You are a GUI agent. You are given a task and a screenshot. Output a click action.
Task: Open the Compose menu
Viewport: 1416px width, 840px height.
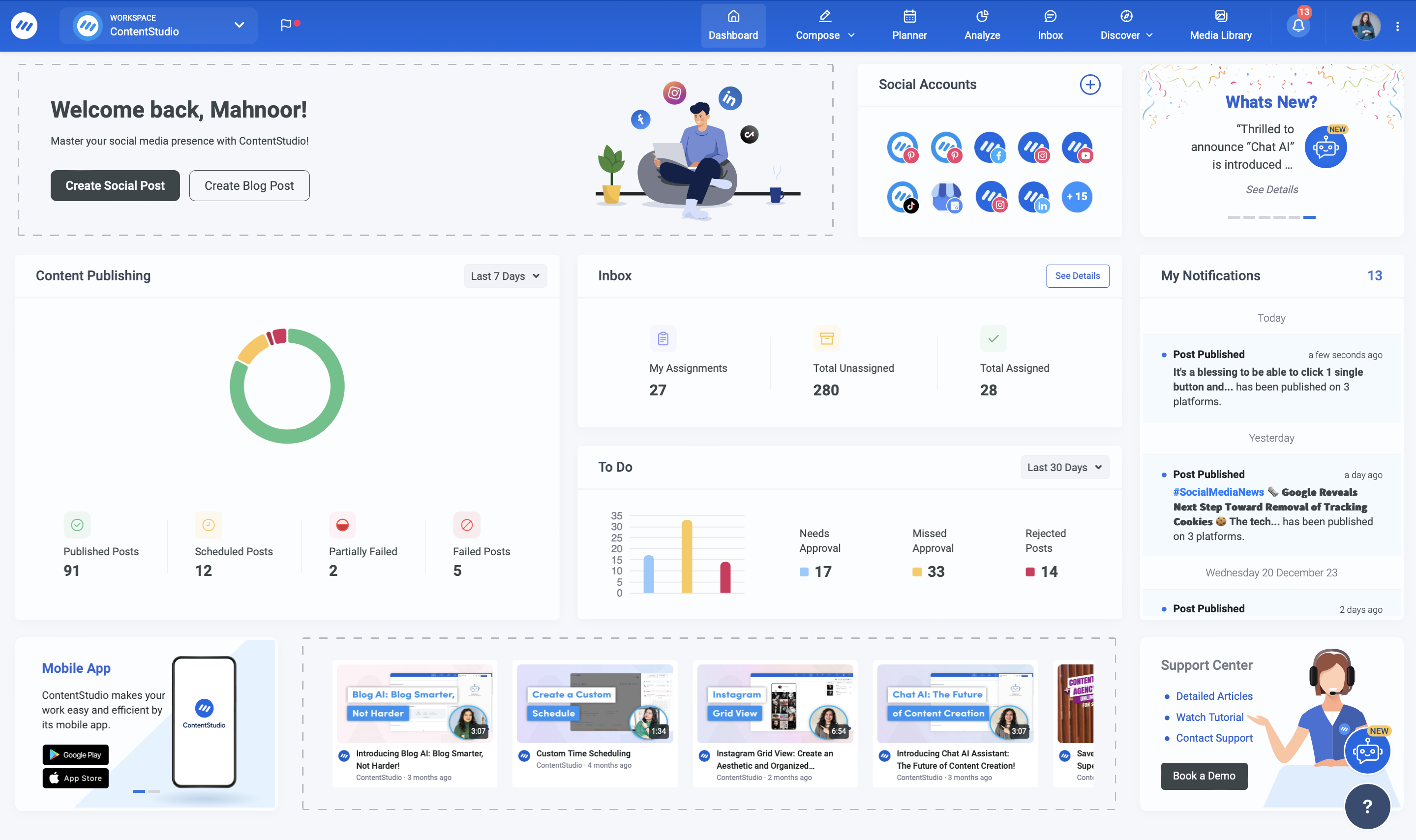coord(824,25)
